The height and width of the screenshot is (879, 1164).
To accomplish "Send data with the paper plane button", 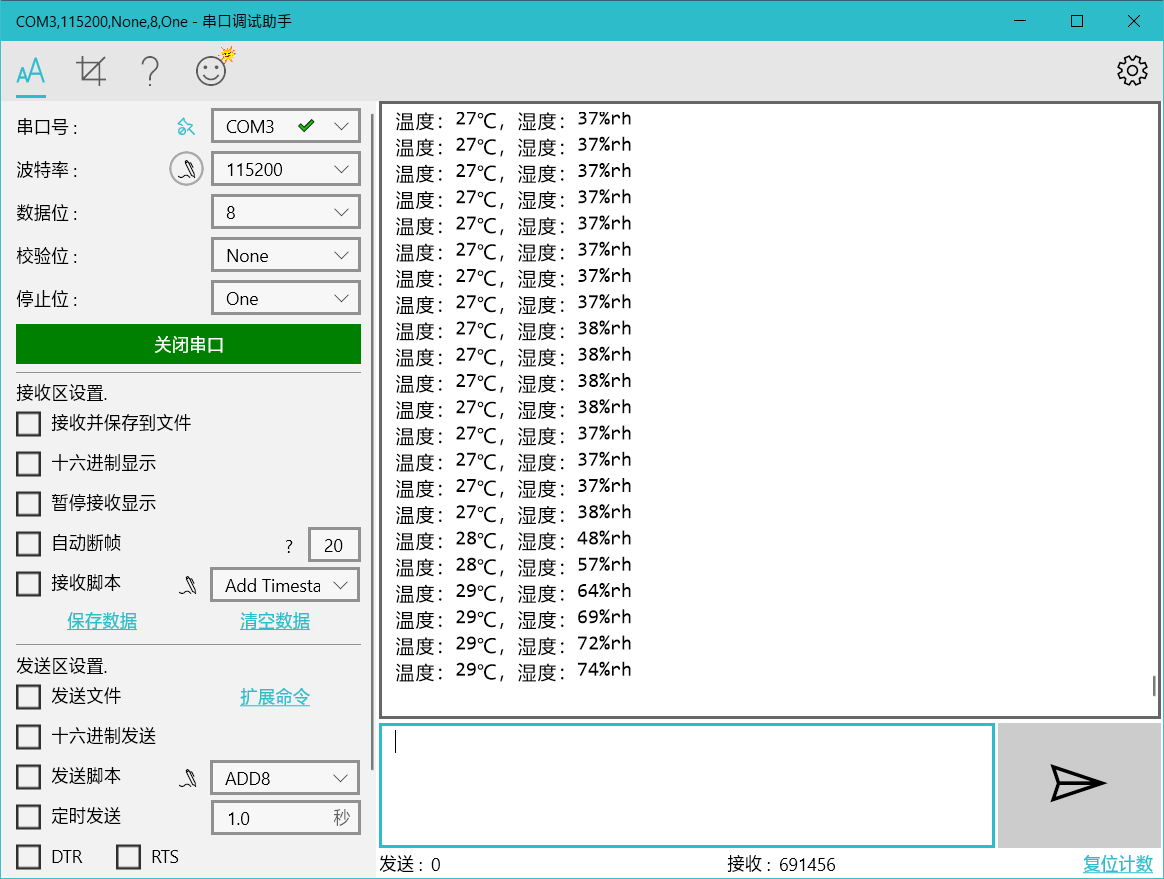I will pos(1079,785).
